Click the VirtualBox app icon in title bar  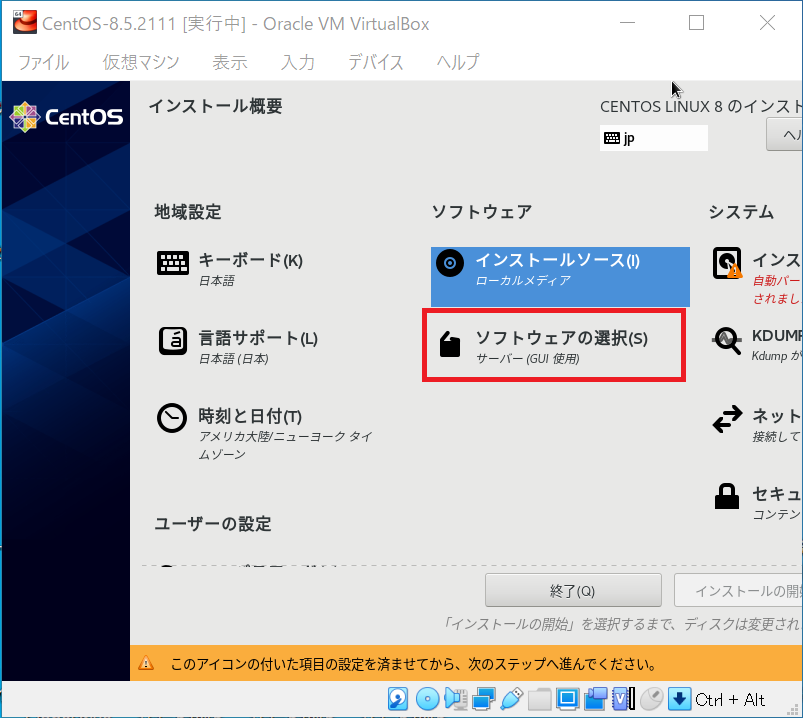pyautogui.click(x=25, y=23)
